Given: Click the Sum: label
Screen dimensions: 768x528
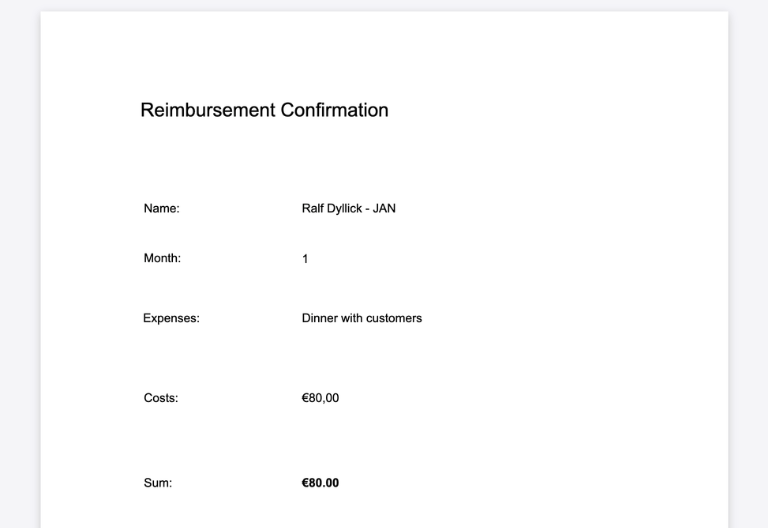Looking at the screenshot, I should tap(158, 483).
